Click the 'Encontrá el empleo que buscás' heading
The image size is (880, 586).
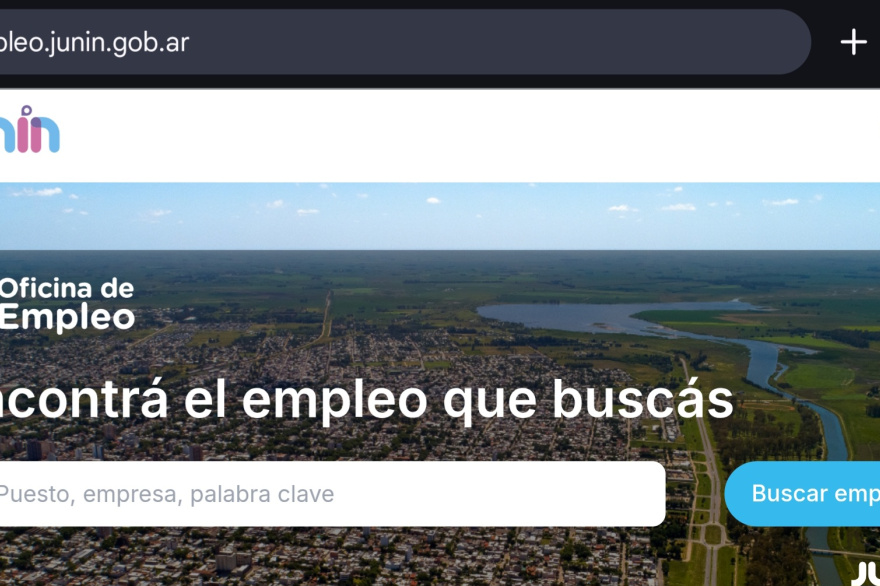pyautogui.click(x=366, y=400)
